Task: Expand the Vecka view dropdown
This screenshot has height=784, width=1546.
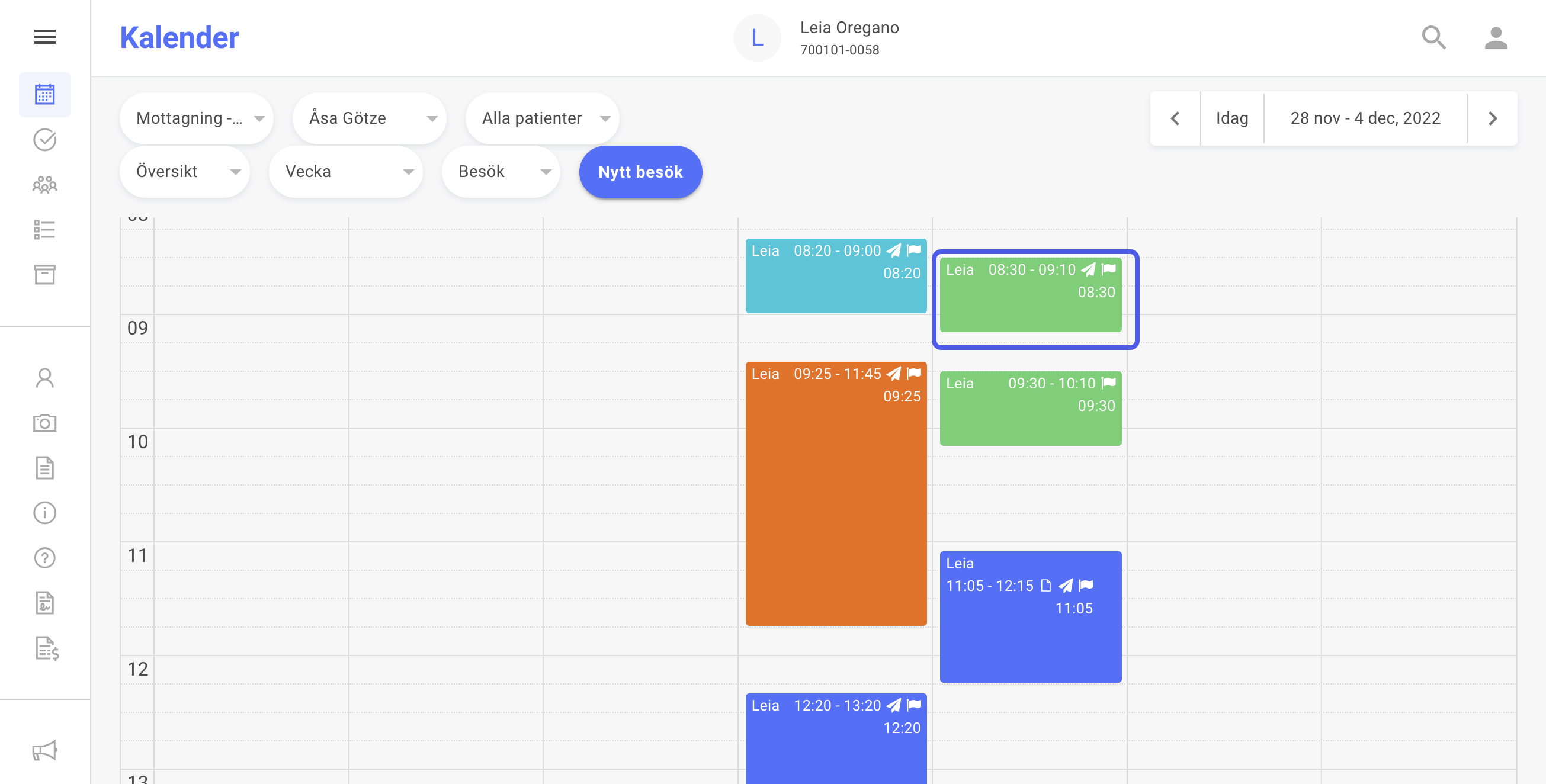Action: point(346,172)
